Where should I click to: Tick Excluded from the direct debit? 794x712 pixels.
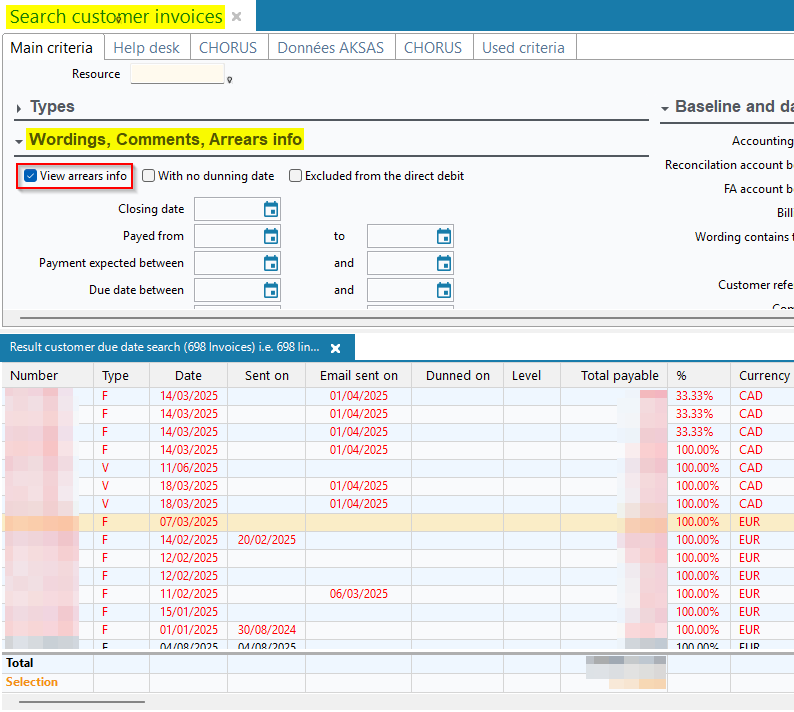[296, 176]
